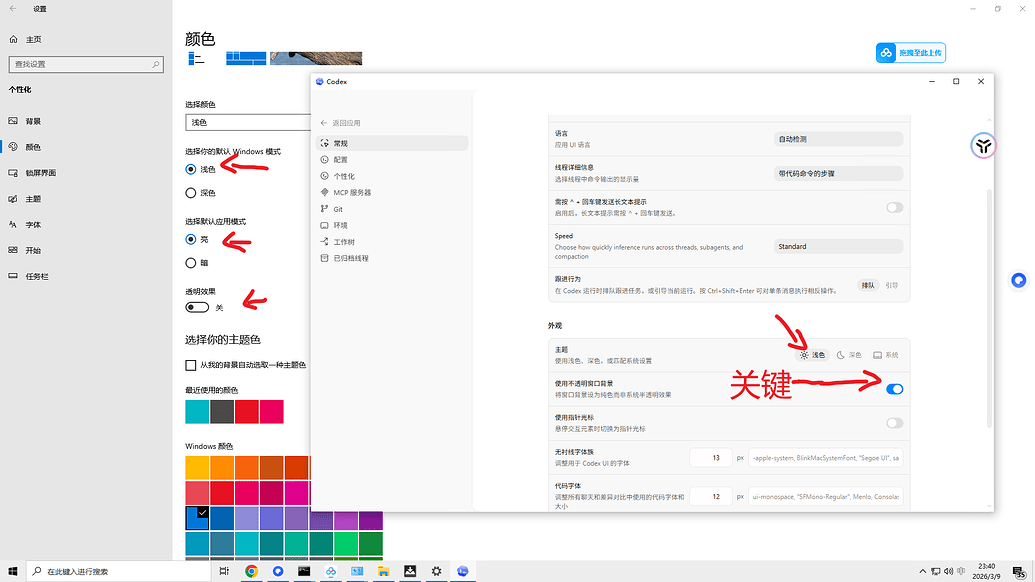Open the download-arrow app on the taskbar

(x=410, y=571)
